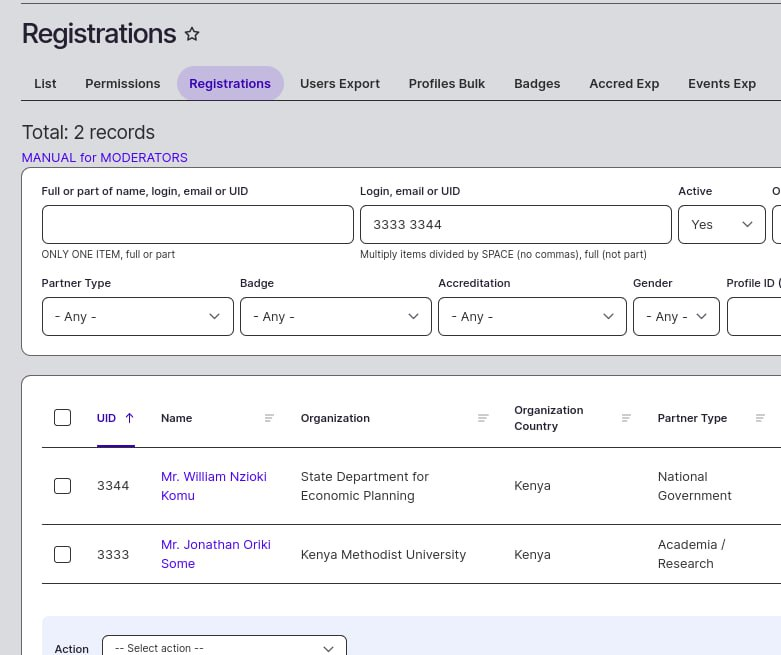Open the Users Export tab
The width and height of the screenshot is (781, 655).
(340, 84)
